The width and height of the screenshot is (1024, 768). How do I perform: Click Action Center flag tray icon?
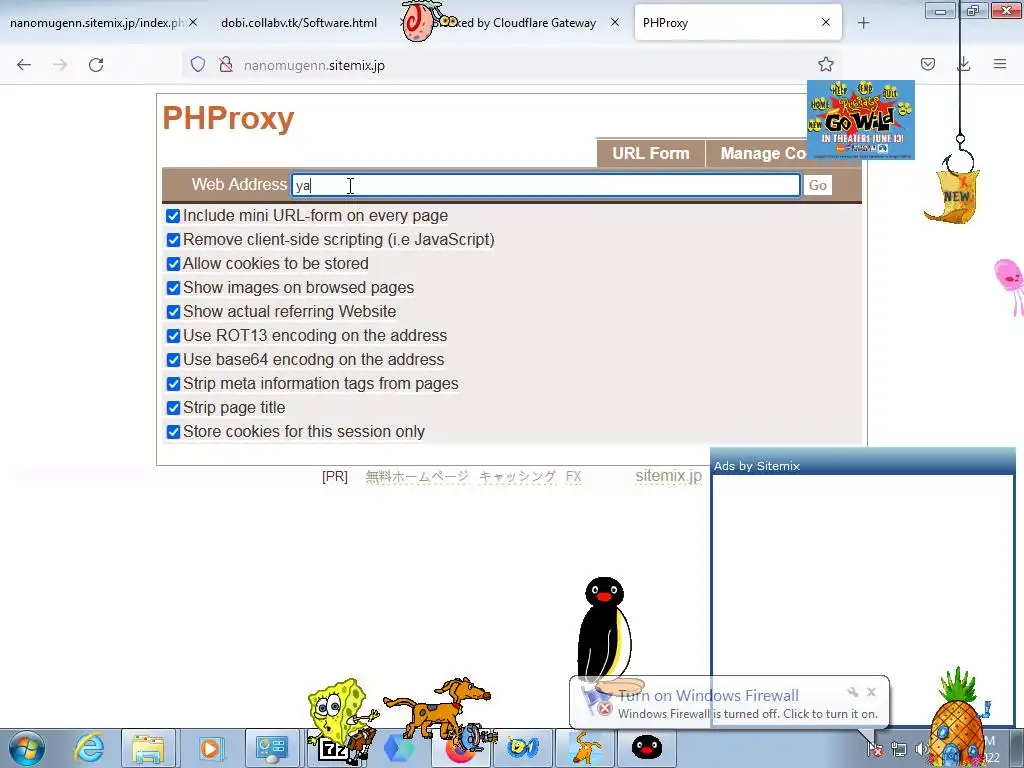click(874, 749)
